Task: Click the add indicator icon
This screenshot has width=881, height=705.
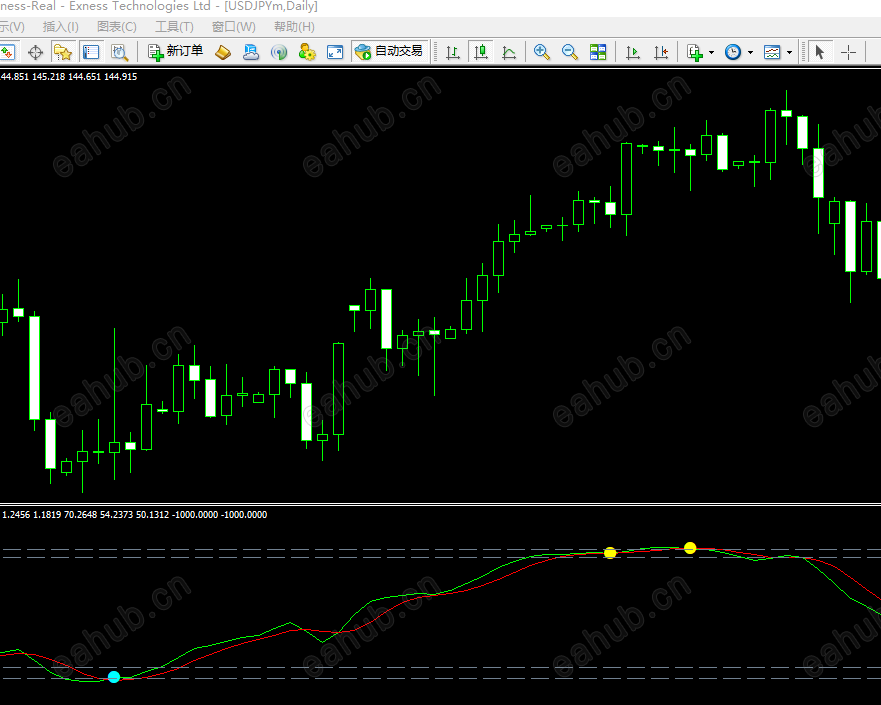Action: point(695,52)
